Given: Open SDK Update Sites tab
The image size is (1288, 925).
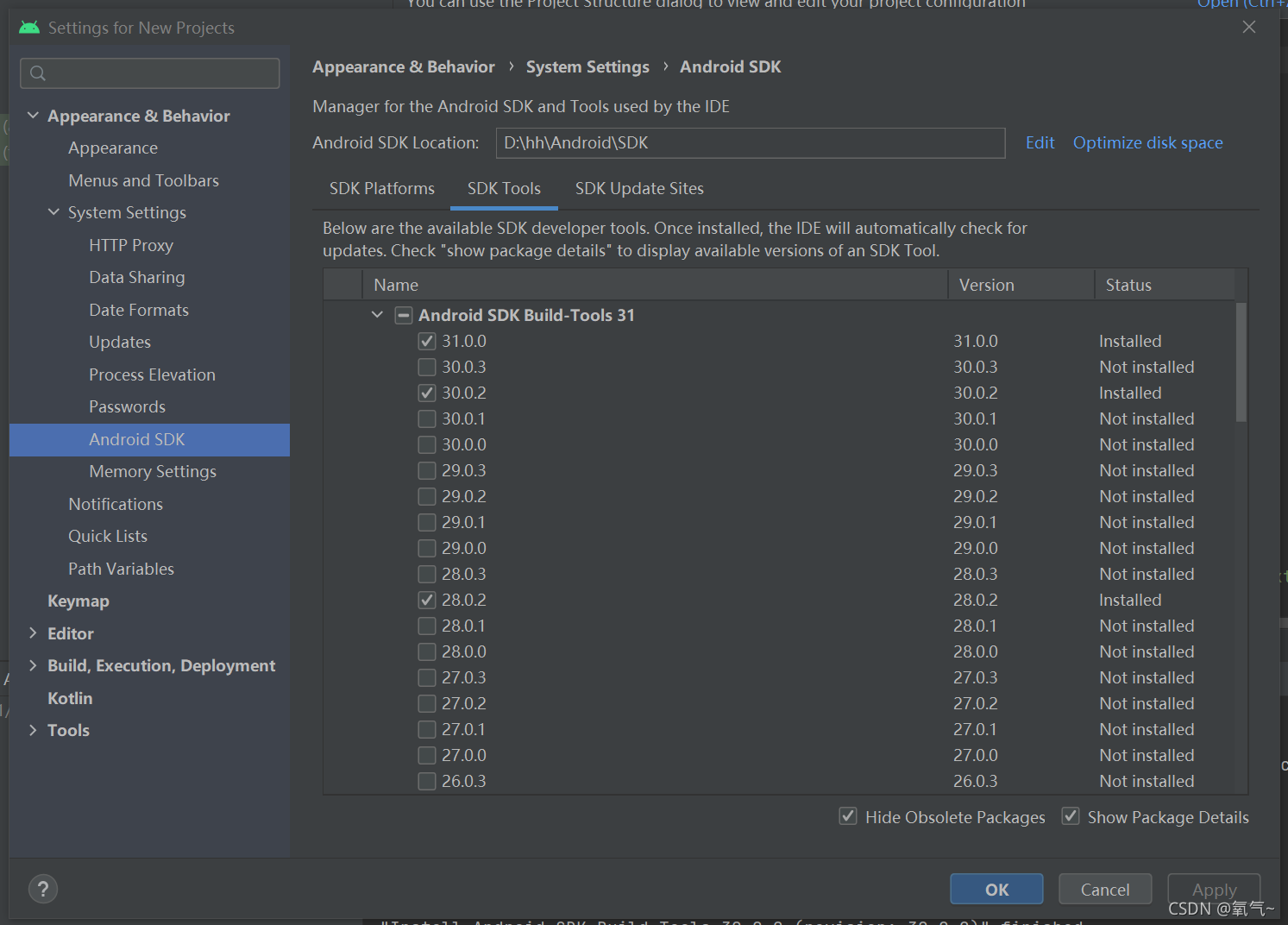Looking at the screenshot, I should pos(639,188).
